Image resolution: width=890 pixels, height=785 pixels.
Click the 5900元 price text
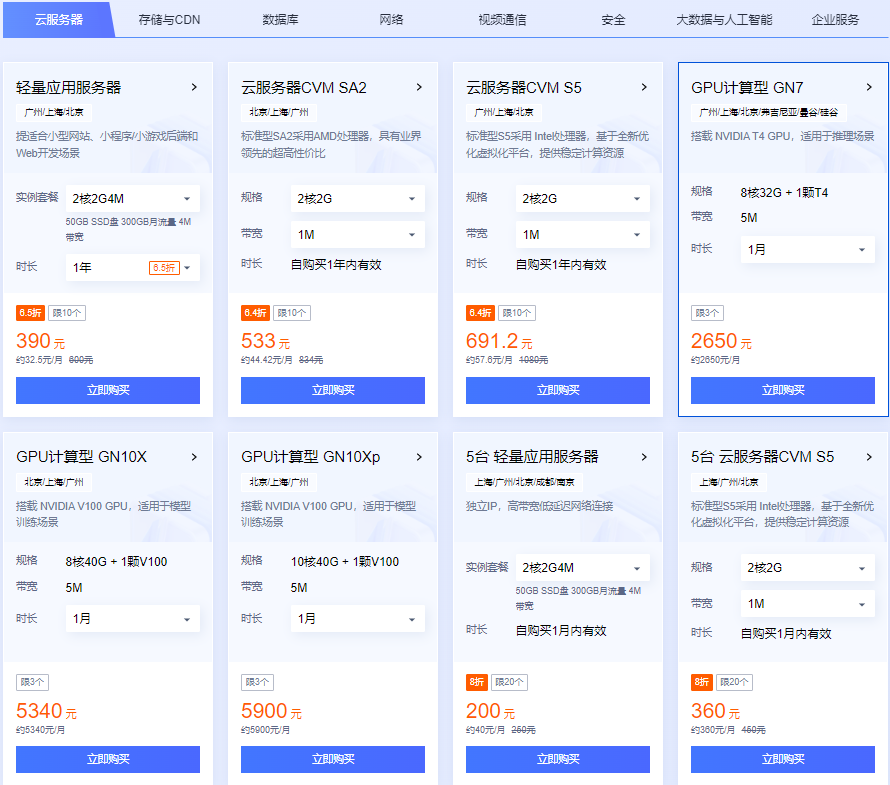click(271, 711)
